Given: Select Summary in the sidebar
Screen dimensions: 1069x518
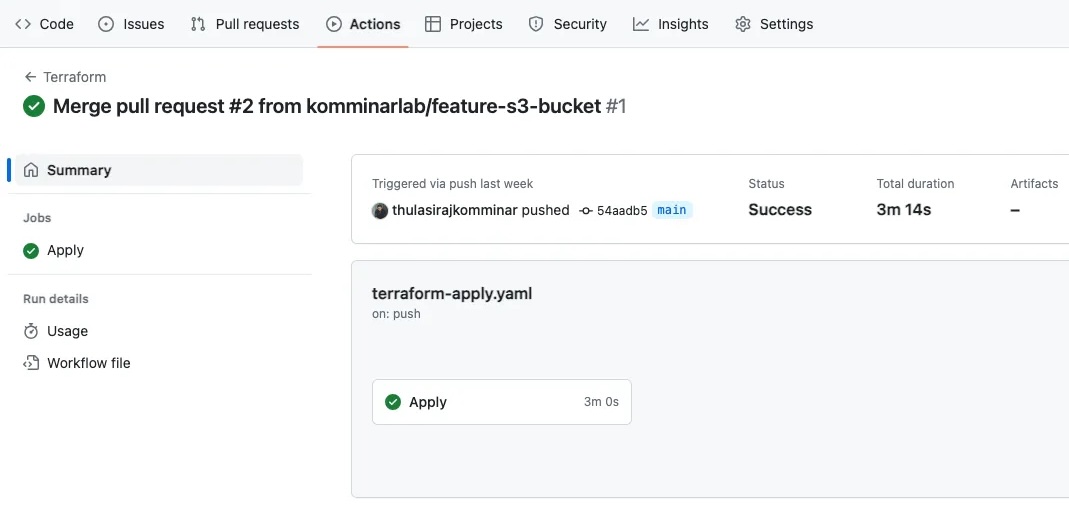Looking at the screenshot, I should (159, 170).
